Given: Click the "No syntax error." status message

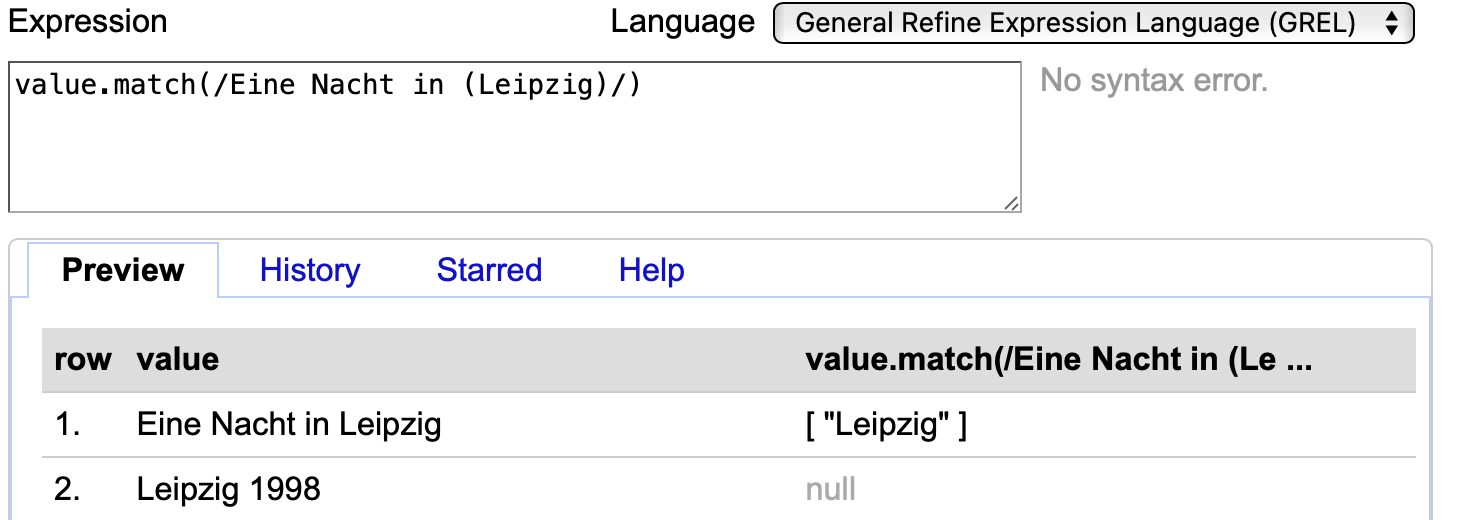Looking at the screenshot, I should 1154,80.
